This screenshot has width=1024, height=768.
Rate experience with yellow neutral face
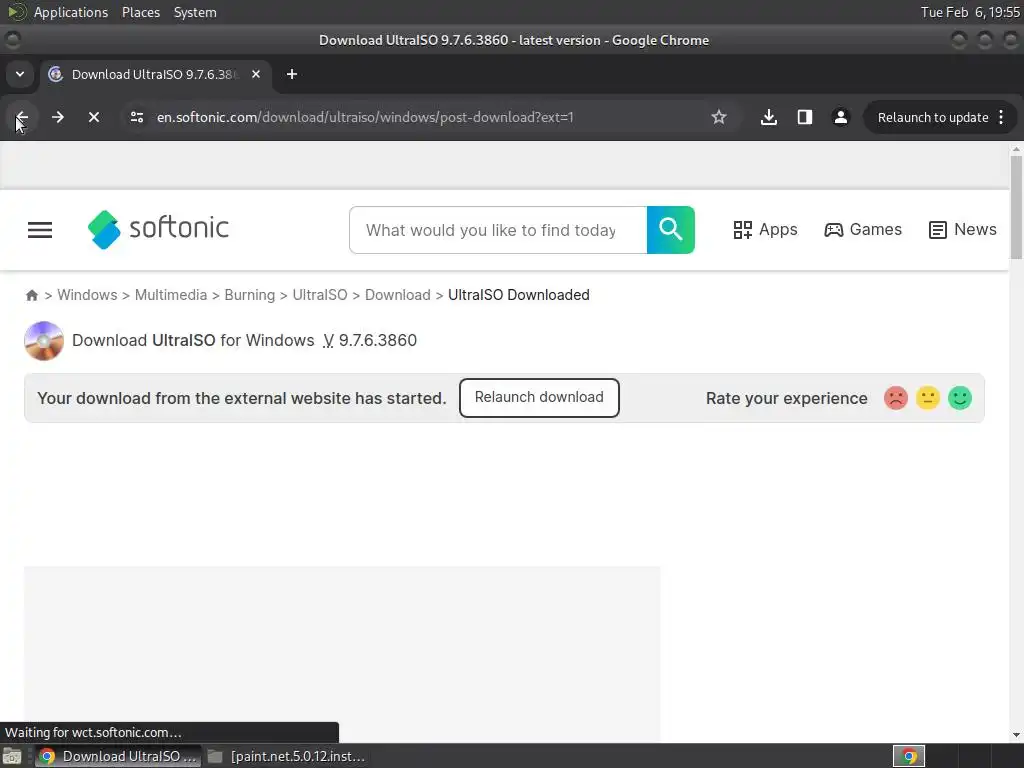point(928,398)
